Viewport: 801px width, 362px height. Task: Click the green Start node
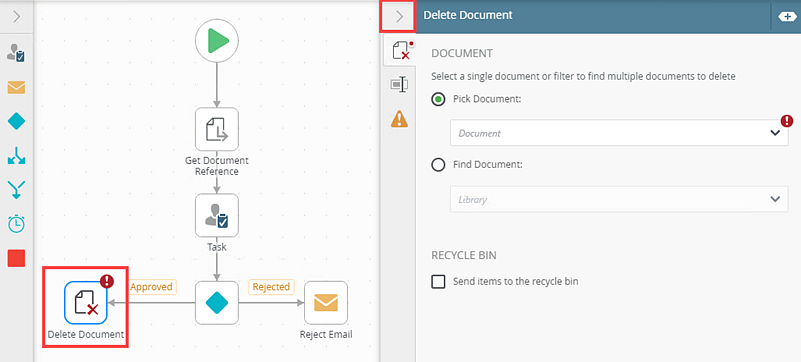pos(217,40)
